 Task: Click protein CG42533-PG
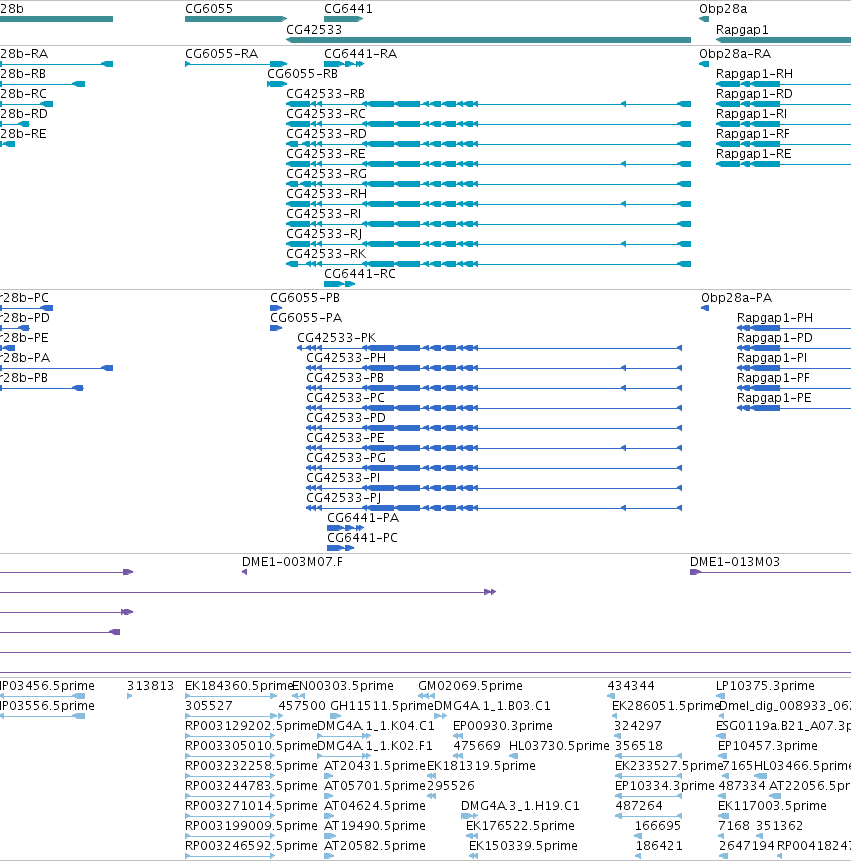(x=346, y=458)
